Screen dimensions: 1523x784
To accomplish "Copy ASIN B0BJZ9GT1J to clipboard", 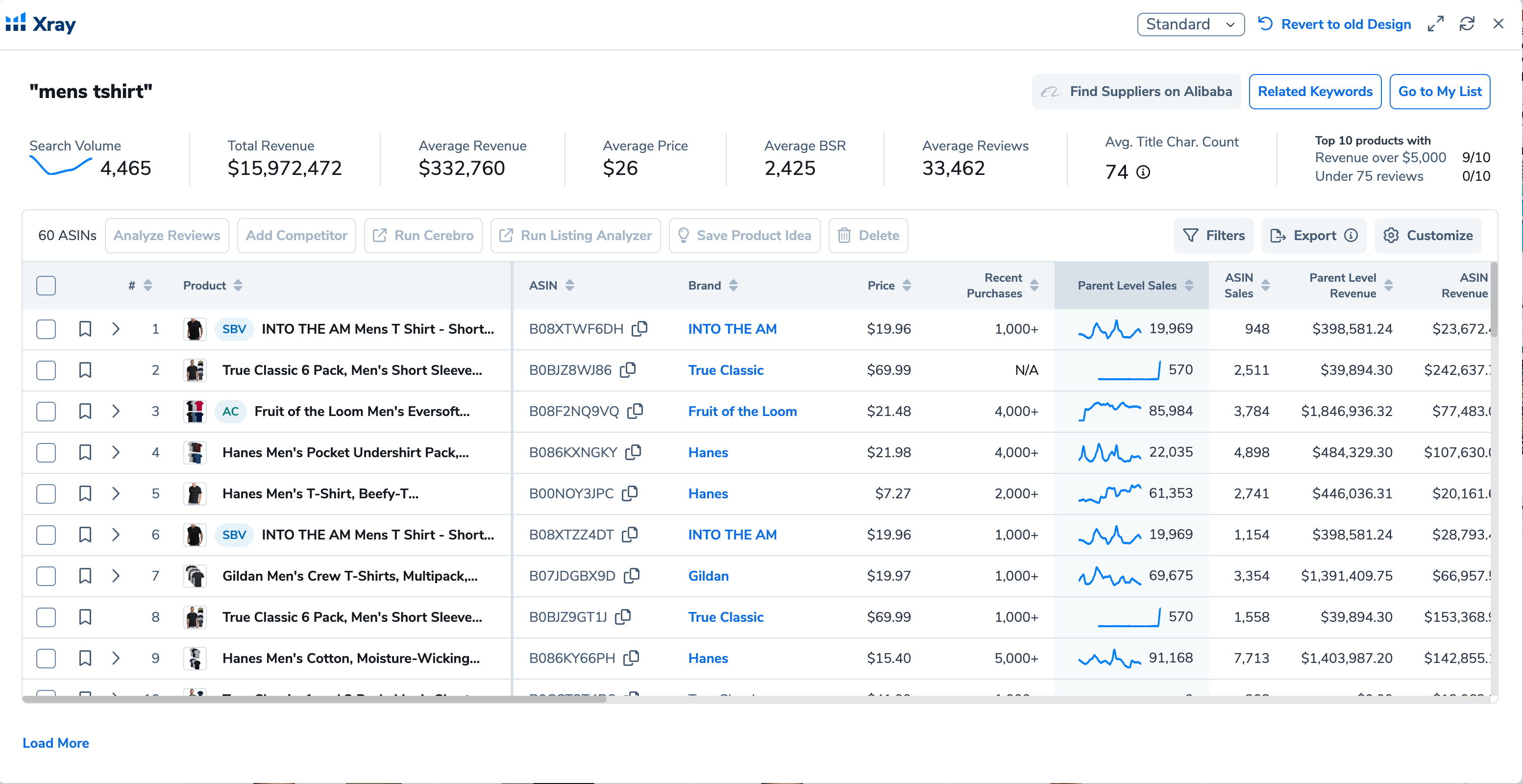I will pos(623,617).
